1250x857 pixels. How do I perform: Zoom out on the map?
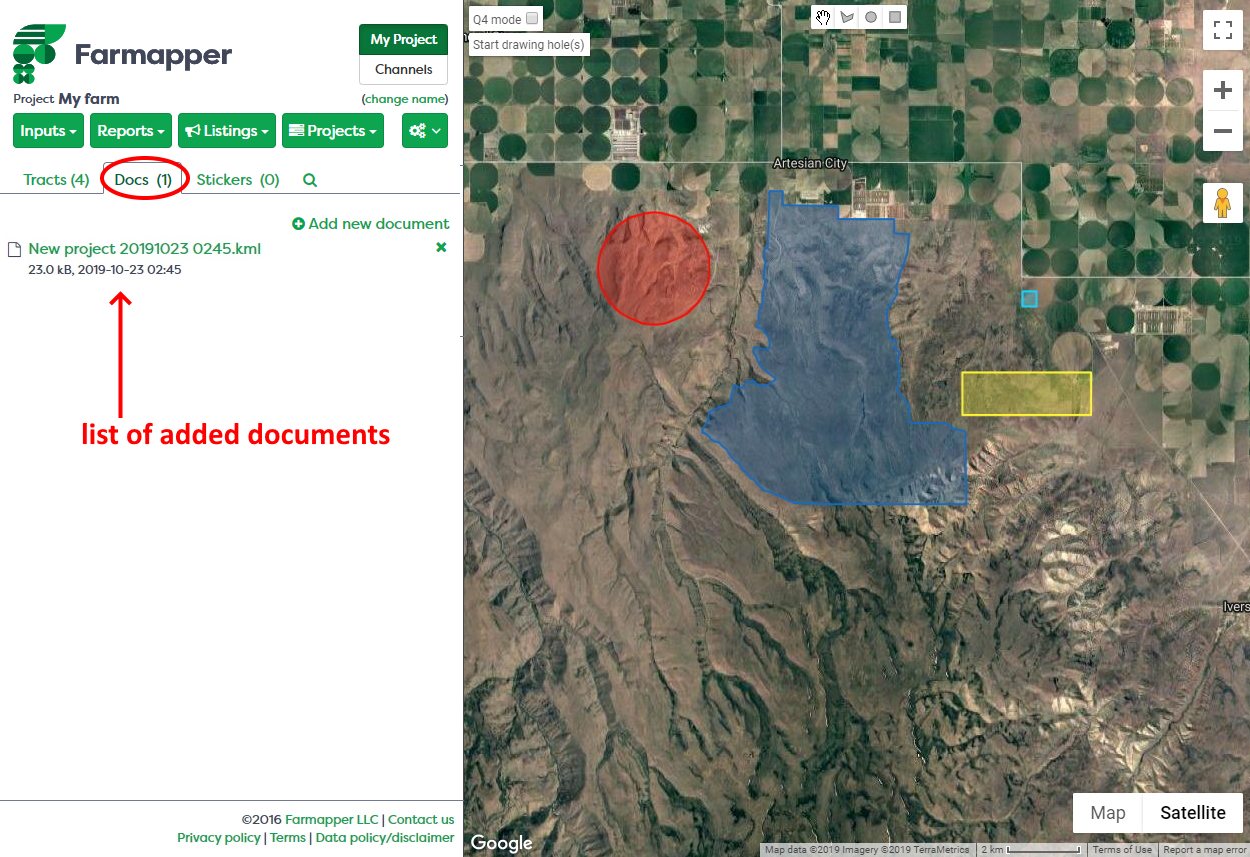[1222, 131]
